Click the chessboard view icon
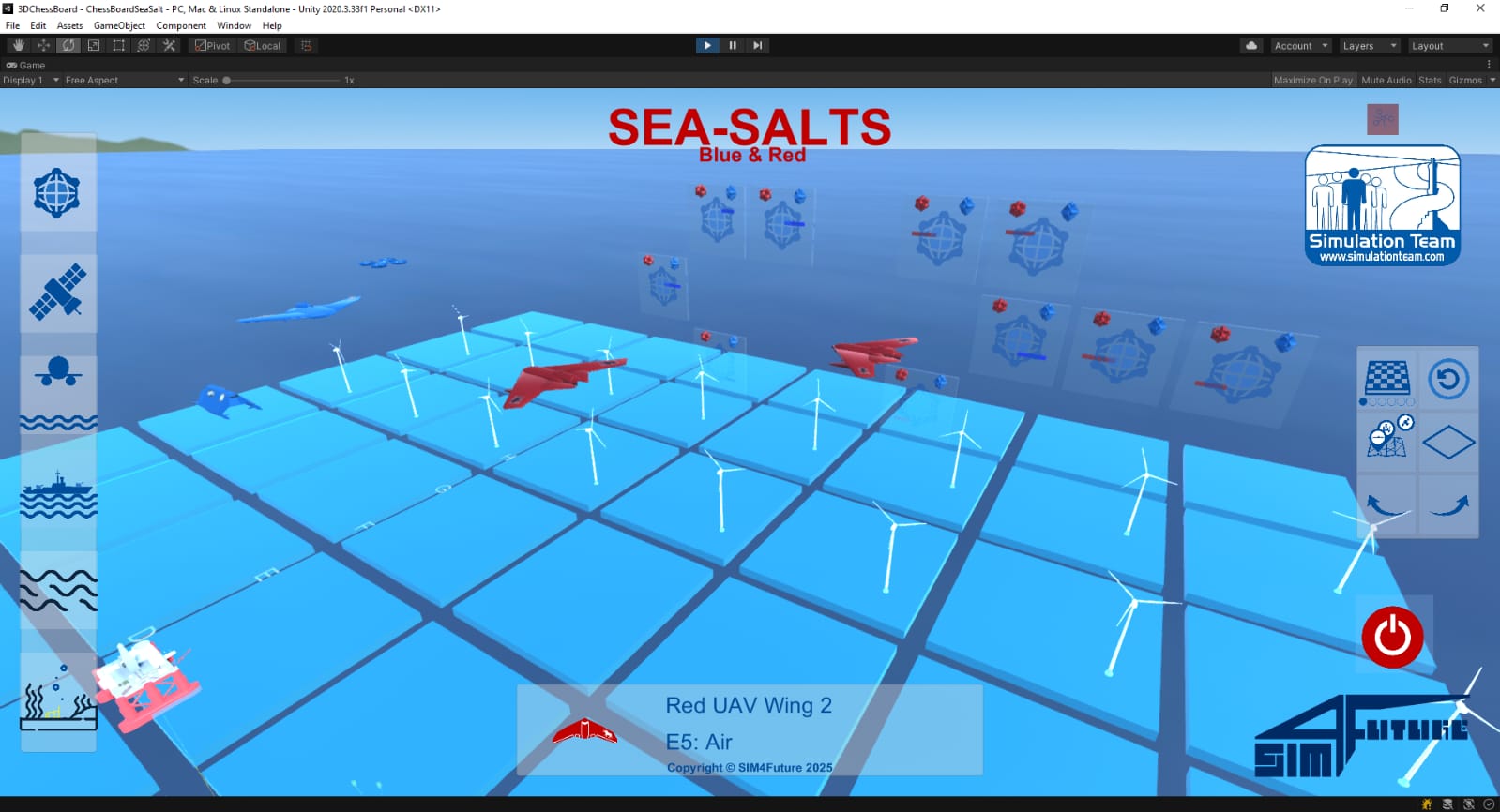 pyautogui.click(x=1386, y=379)
